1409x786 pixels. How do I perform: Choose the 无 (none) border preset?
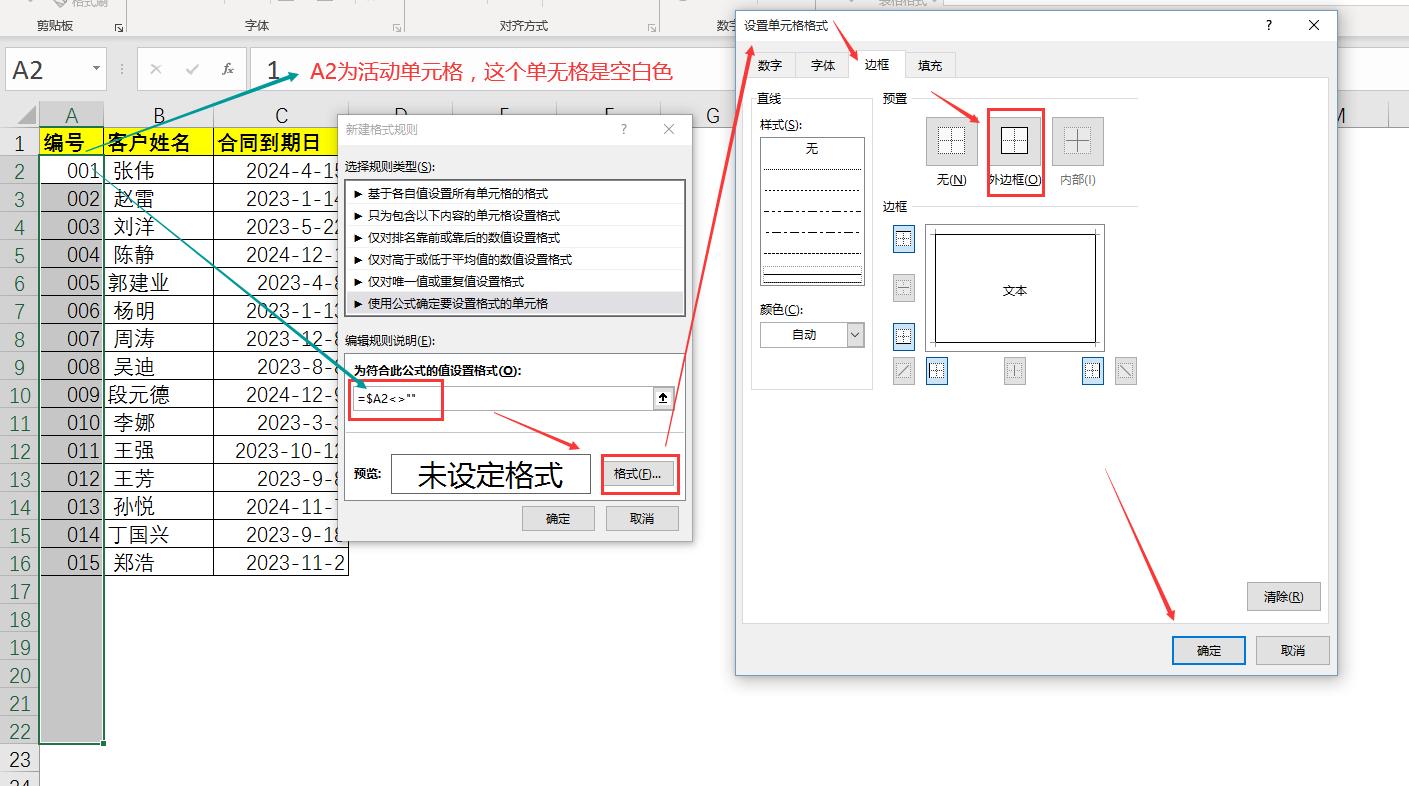click(x=951, y=141)
